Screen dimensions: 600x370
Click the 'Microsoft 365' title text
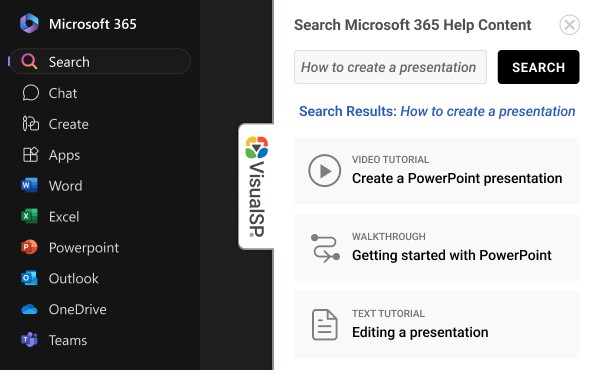[93, 24]
